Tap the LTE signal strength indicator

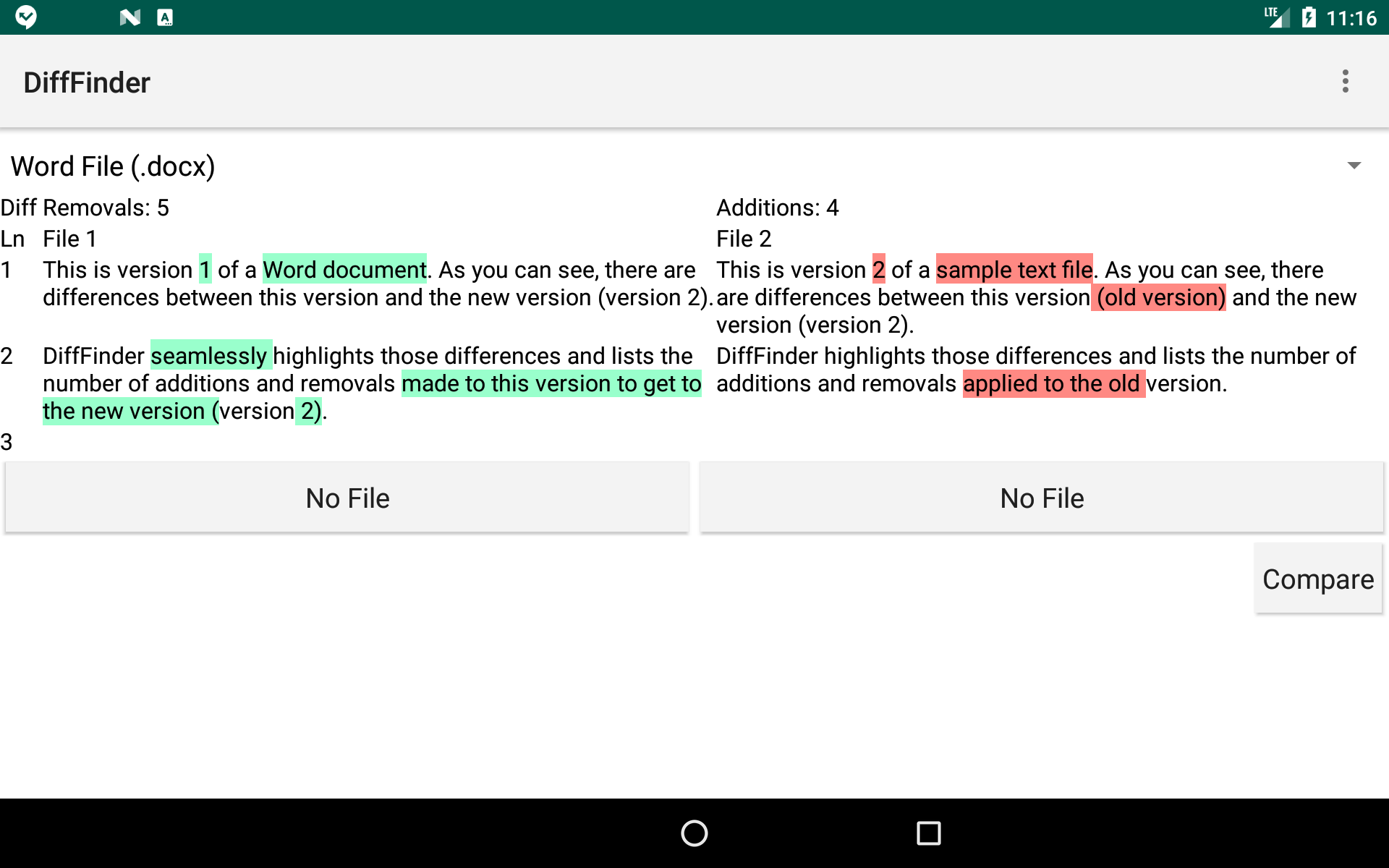pos(1276,16)
